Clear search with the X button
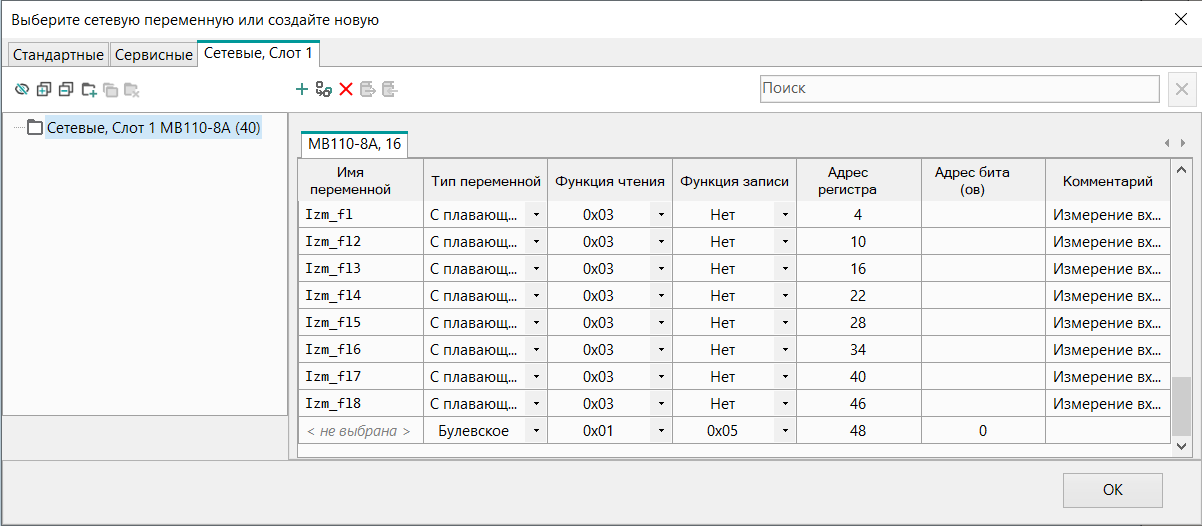 pyautogui.click(x=1181, y=89)
